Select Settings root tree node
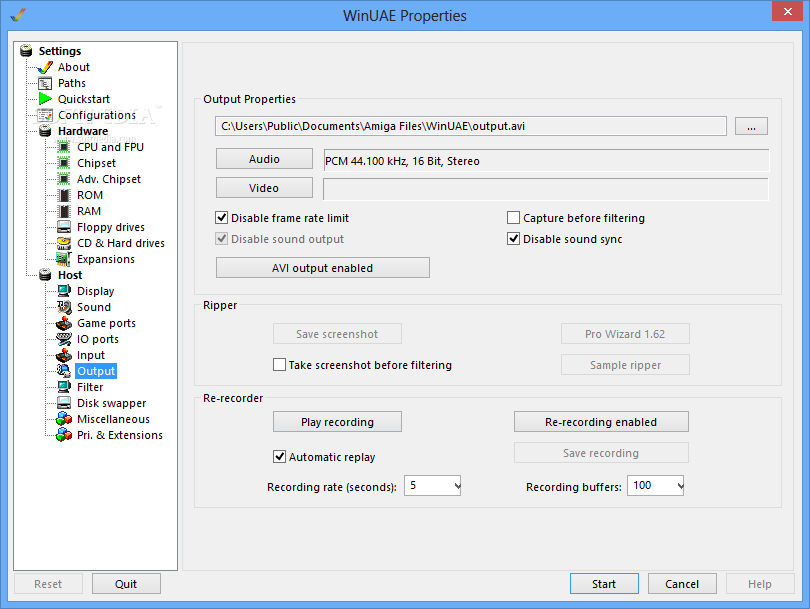The height and width of the screenshot is (609, 810). coord(60,51)
